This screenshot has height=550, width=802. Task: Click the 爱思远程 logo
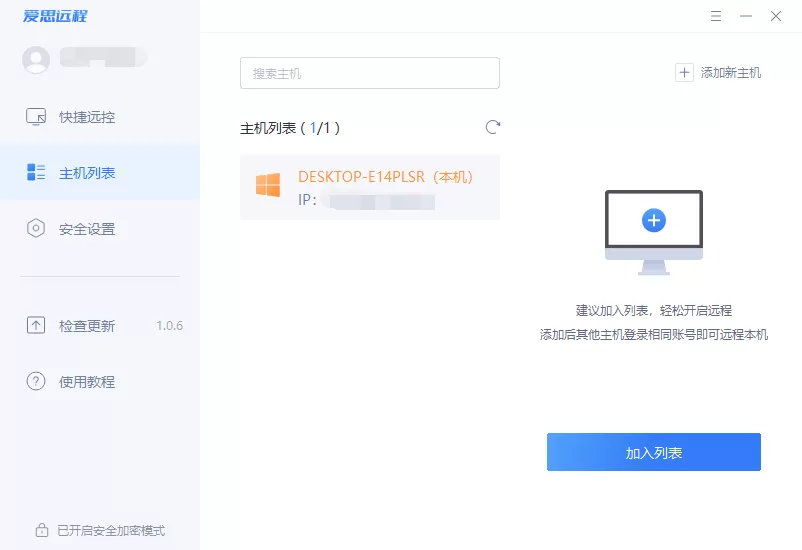55,16
